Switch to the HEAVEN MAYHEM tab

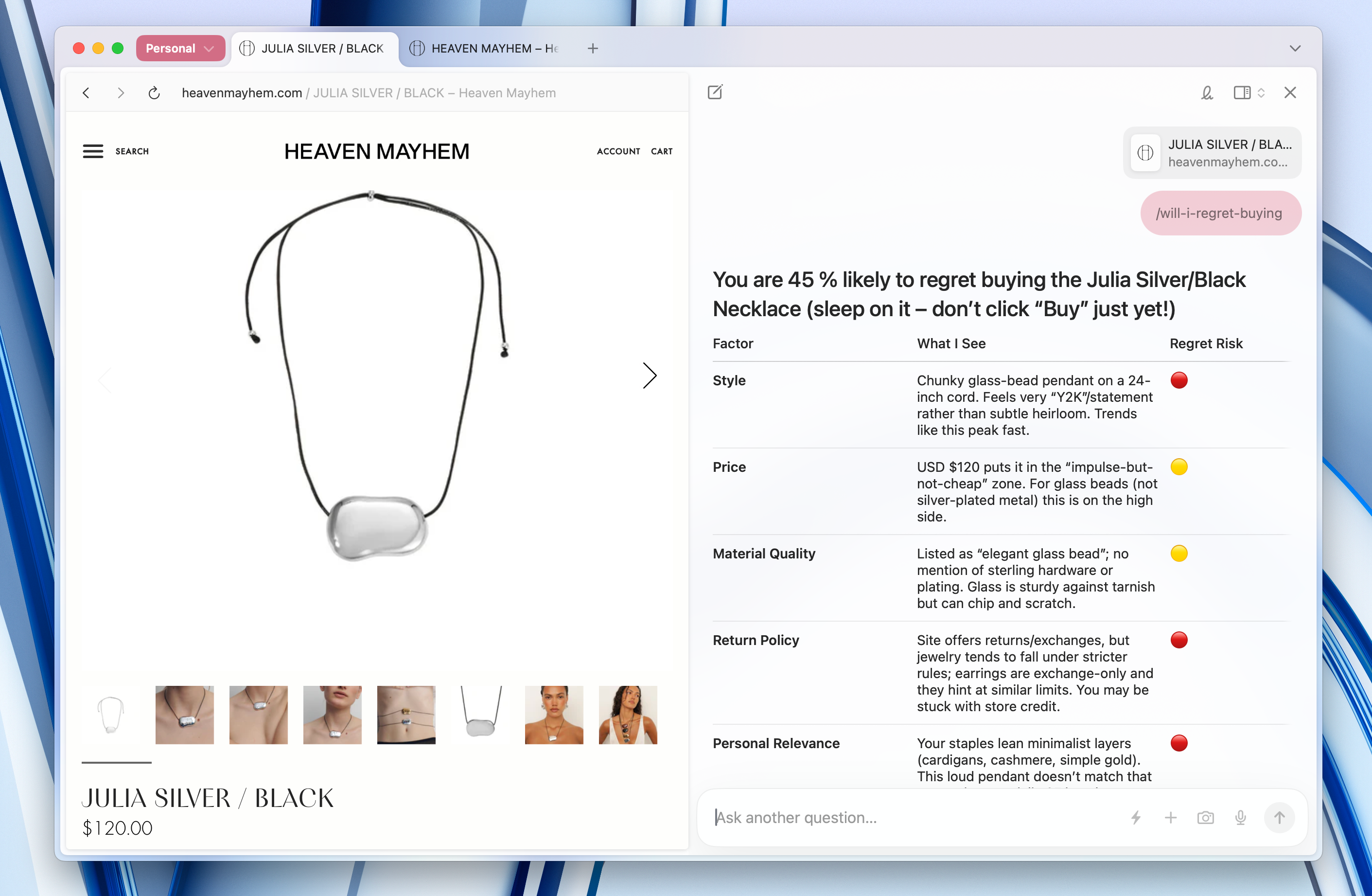click(x=484, y=49)
